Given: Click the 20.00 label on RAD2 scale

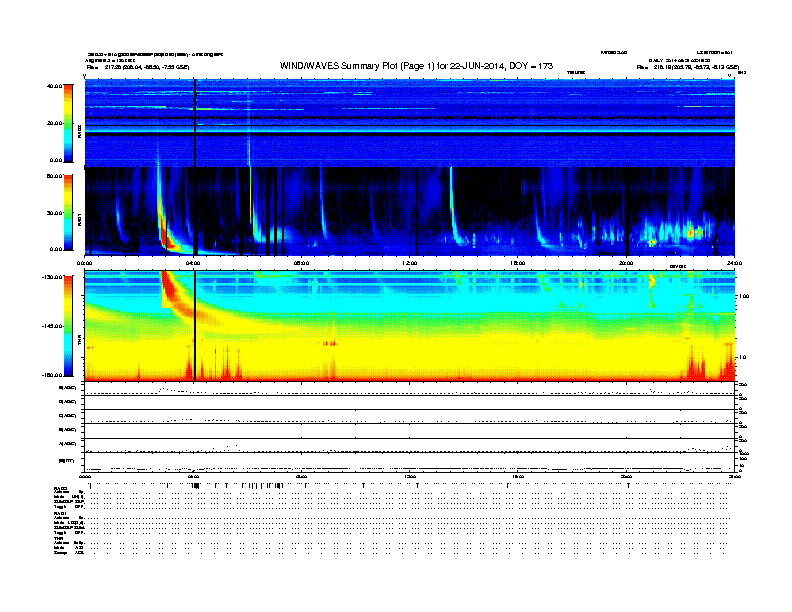Looking at the screenshot, I should tap(55, 123).
